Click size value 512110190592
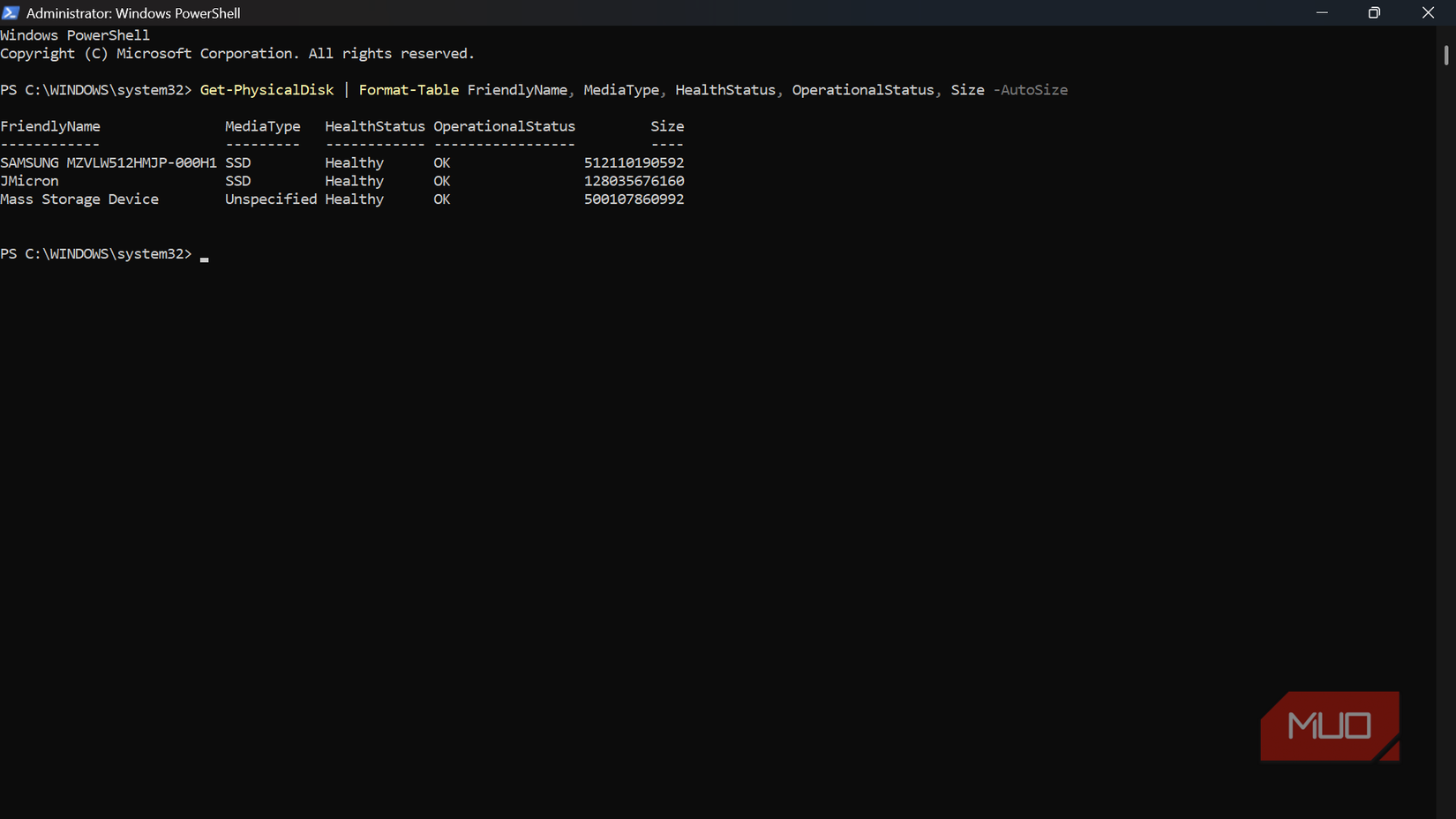1456x819 pixels. pyautogui.click(x=634, y=162)
